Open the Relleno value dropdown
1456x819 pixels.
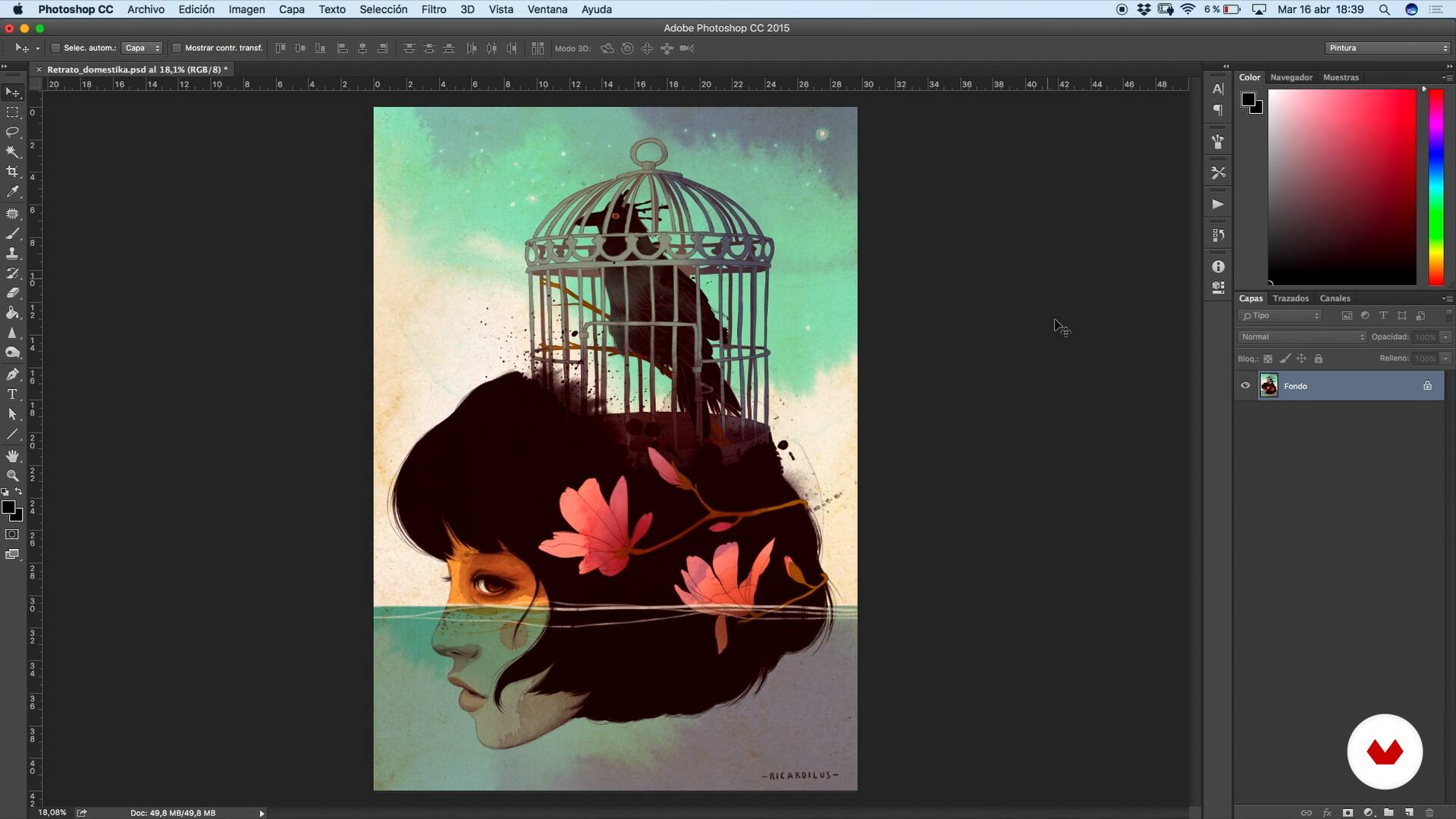coord(1445,359)
